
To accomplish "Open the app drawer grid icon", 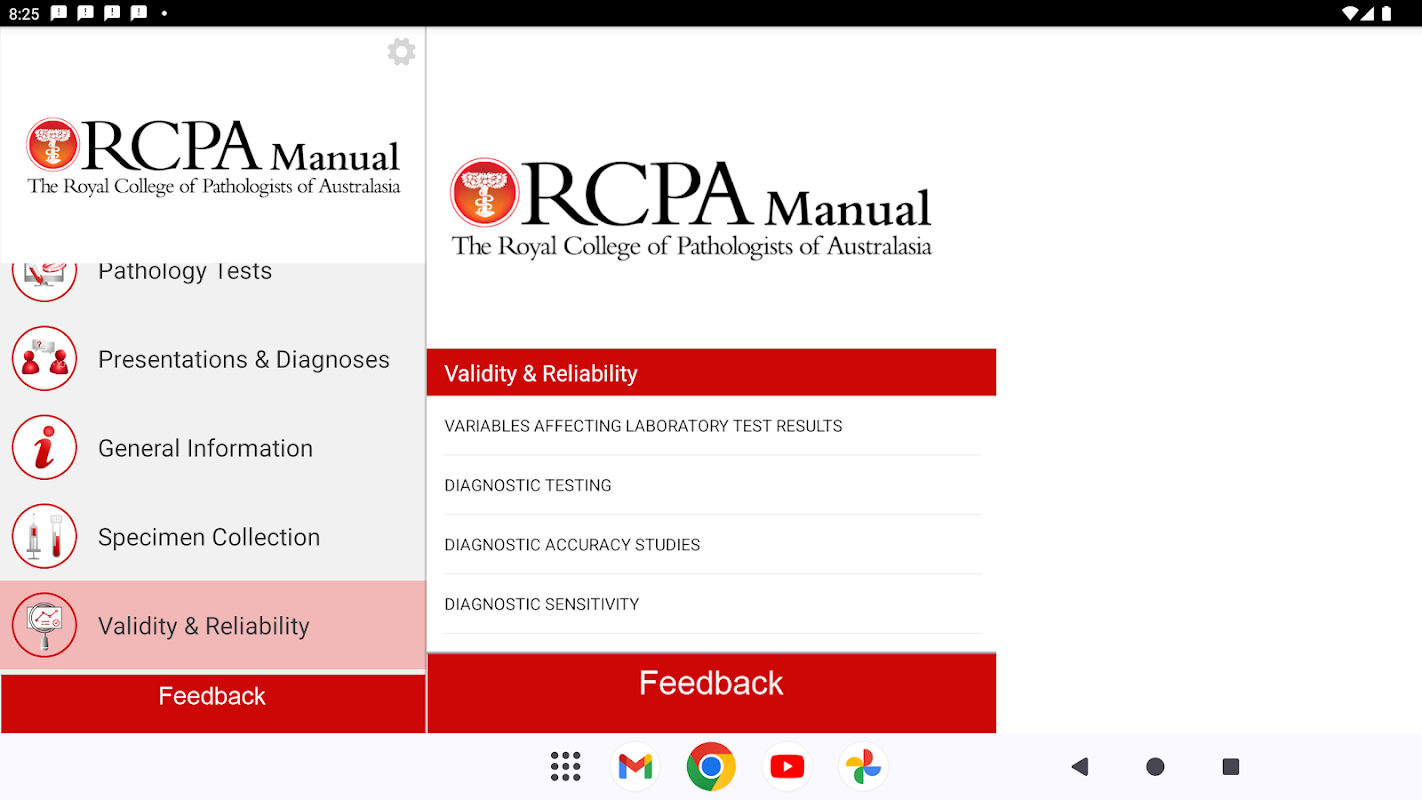I will pyautogui.click(x=565, y=767).
